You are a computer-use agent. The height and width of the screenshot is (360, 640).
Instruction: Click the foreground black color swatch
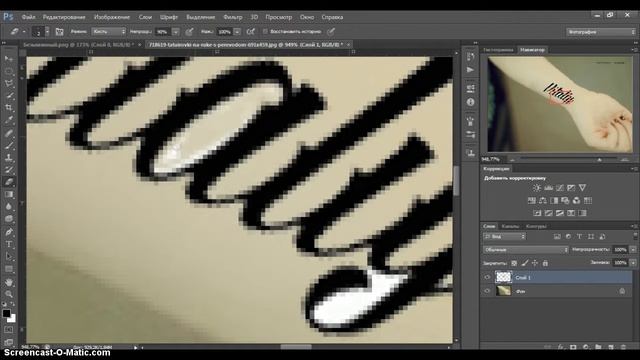tap(7, 313)
